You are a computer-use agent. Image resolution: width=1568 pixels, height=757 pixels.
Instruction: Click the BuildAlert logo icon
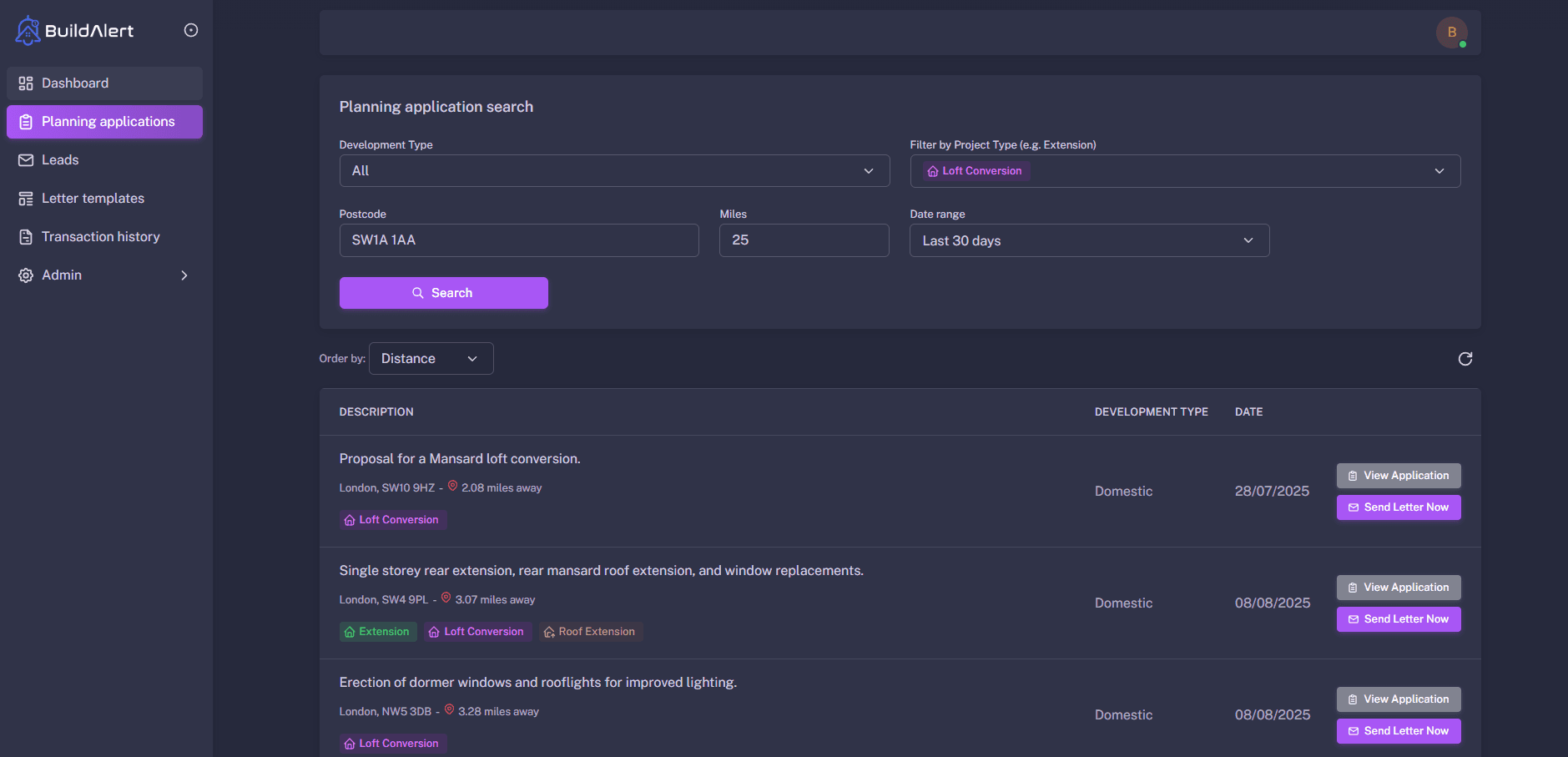click(x=28, y=31)
